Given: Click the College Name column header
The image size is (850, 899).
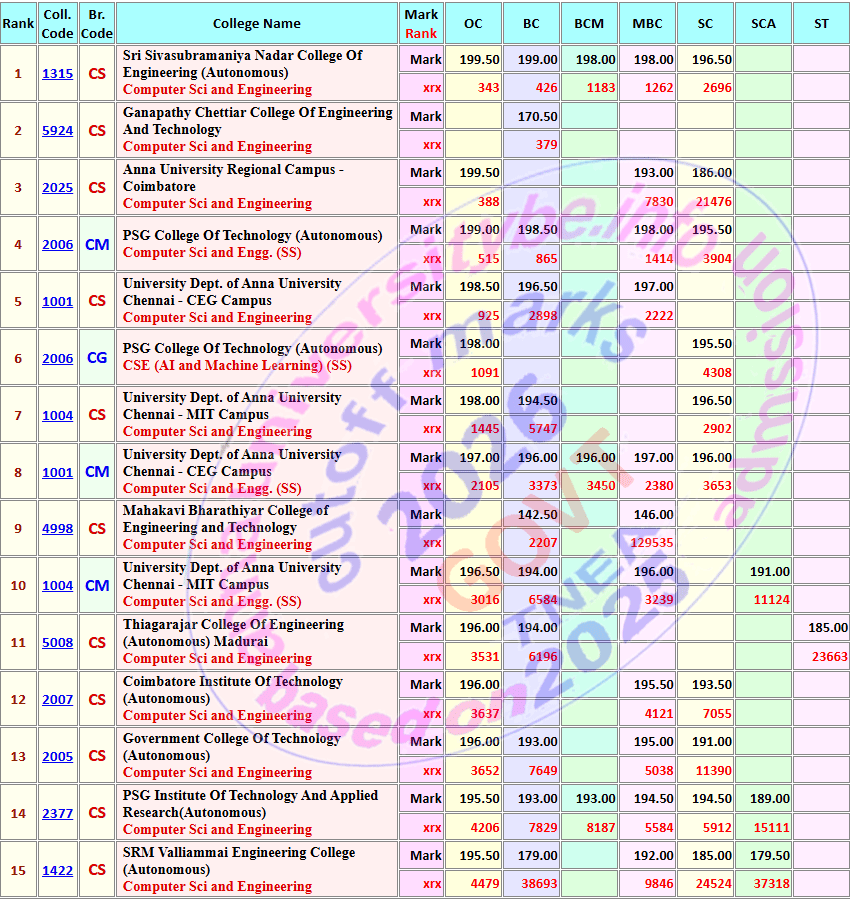Looking at the screenshot, I should coord(257,24).
